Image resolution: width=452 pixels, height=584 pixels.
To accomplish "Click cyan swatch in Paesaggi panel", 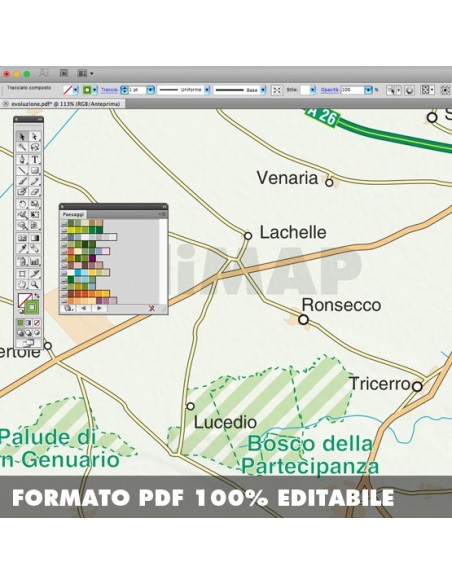I will tap(78, 273).
